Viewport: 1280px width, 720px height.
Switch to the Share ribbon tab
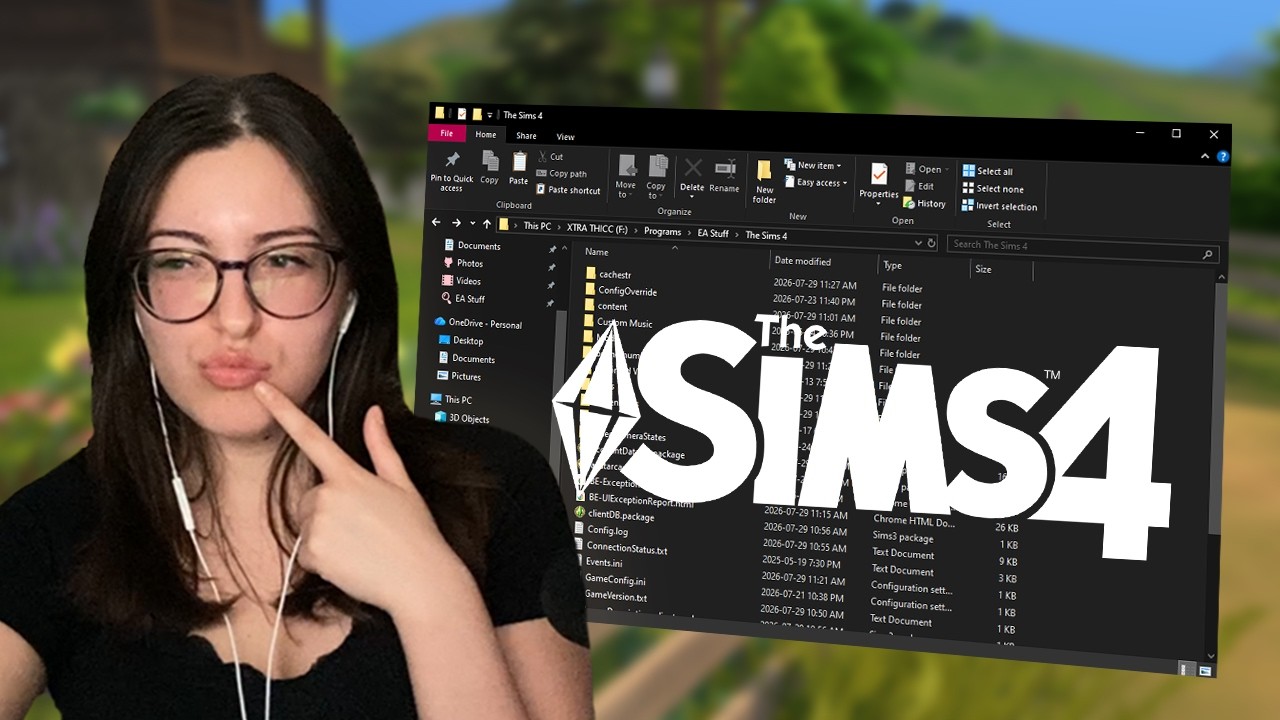coord(526,136)
